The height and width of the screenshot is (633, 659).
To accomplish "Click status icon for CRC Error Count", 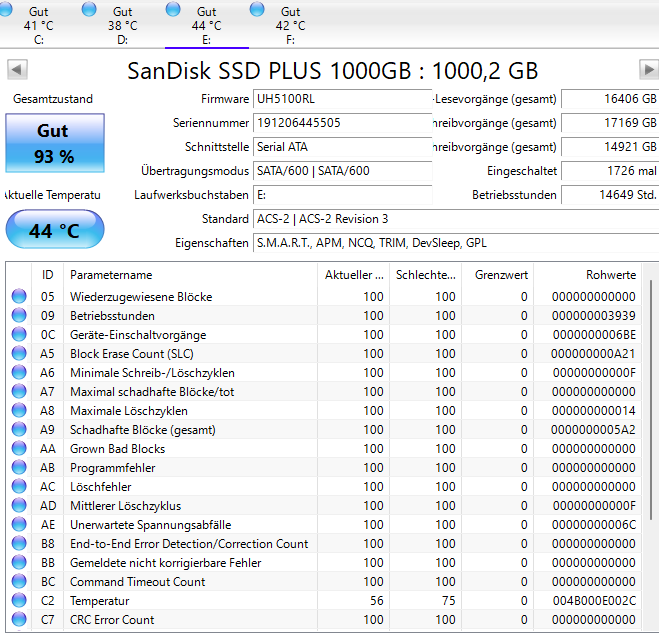I will click(x=19, y=619).
